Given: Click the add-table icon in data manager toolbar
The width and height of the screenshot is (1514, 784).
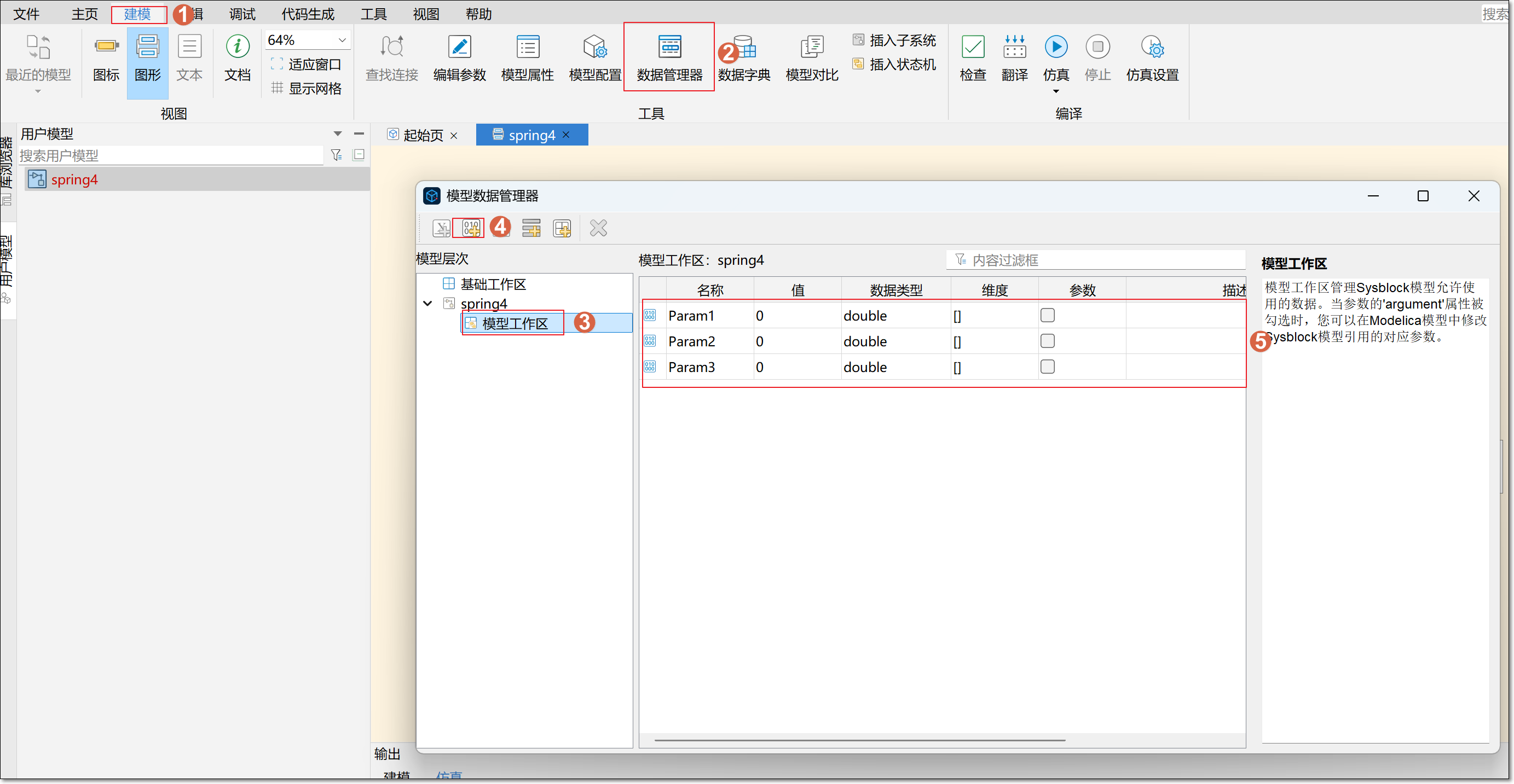Looking at the screenshot, I should (562, 228).
